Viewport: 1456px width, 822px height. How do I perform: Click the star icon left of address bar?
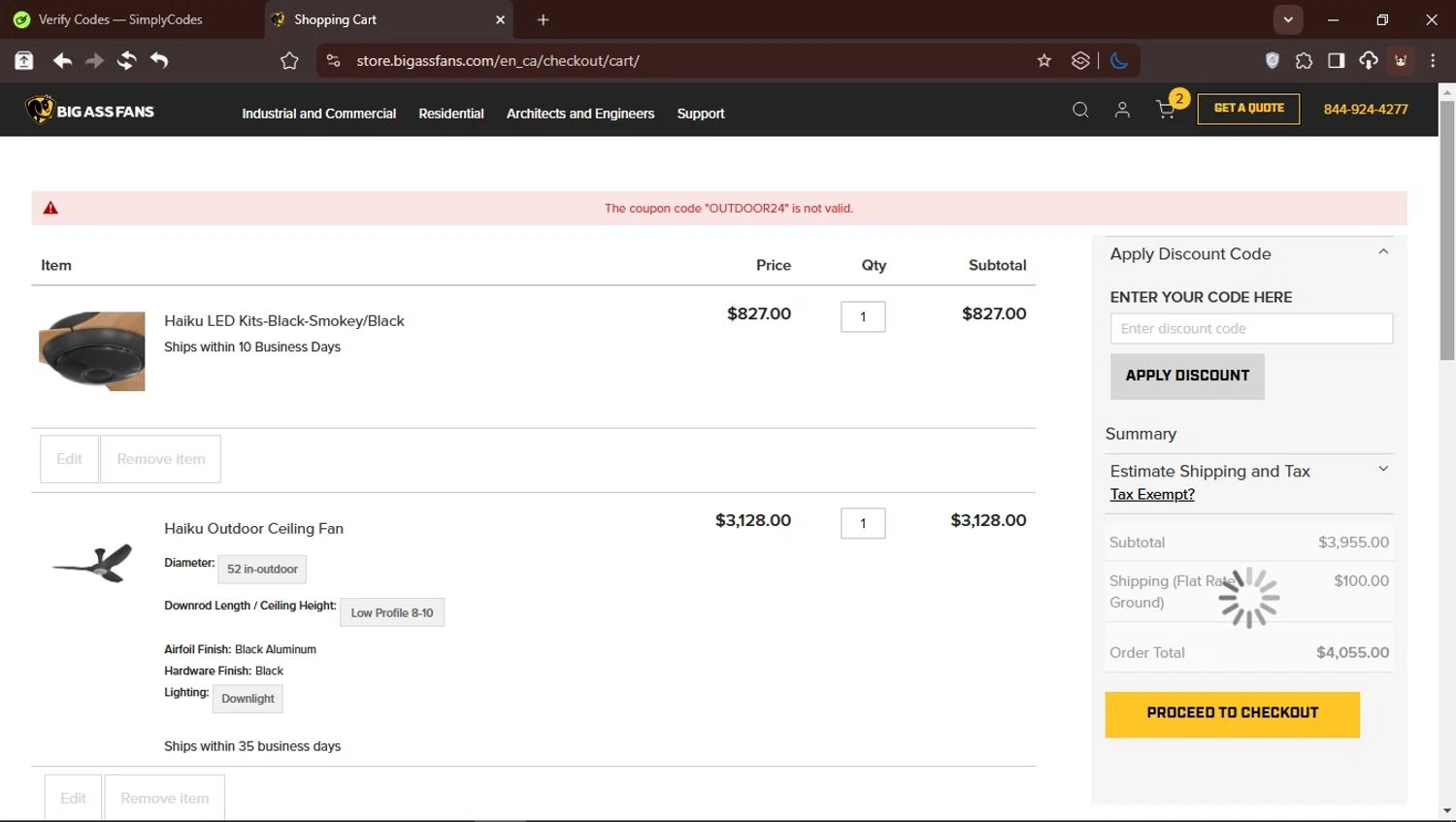point(289,60)
